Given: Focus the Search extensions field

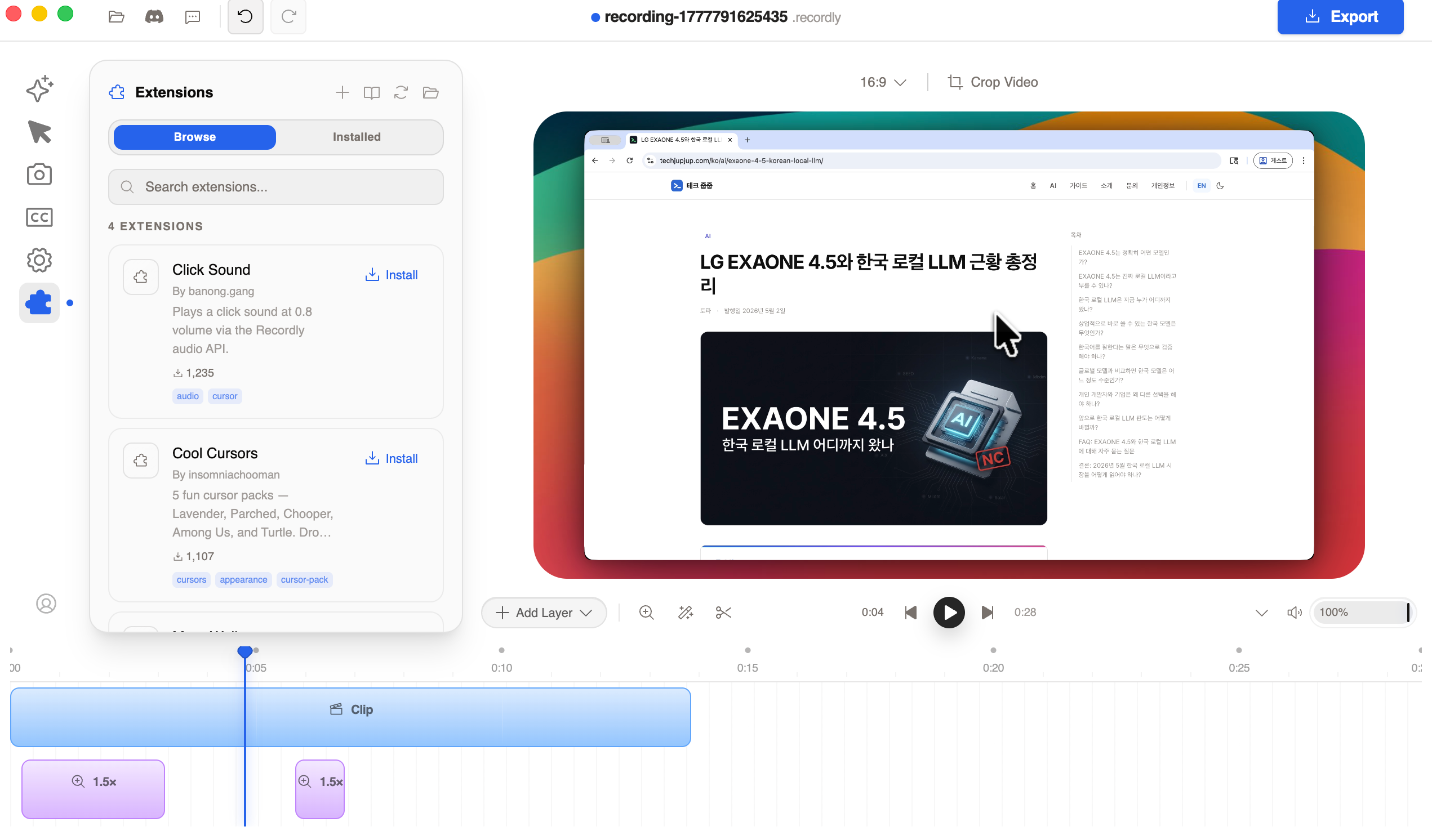Looking at the screenshot, I should (275, 187).
